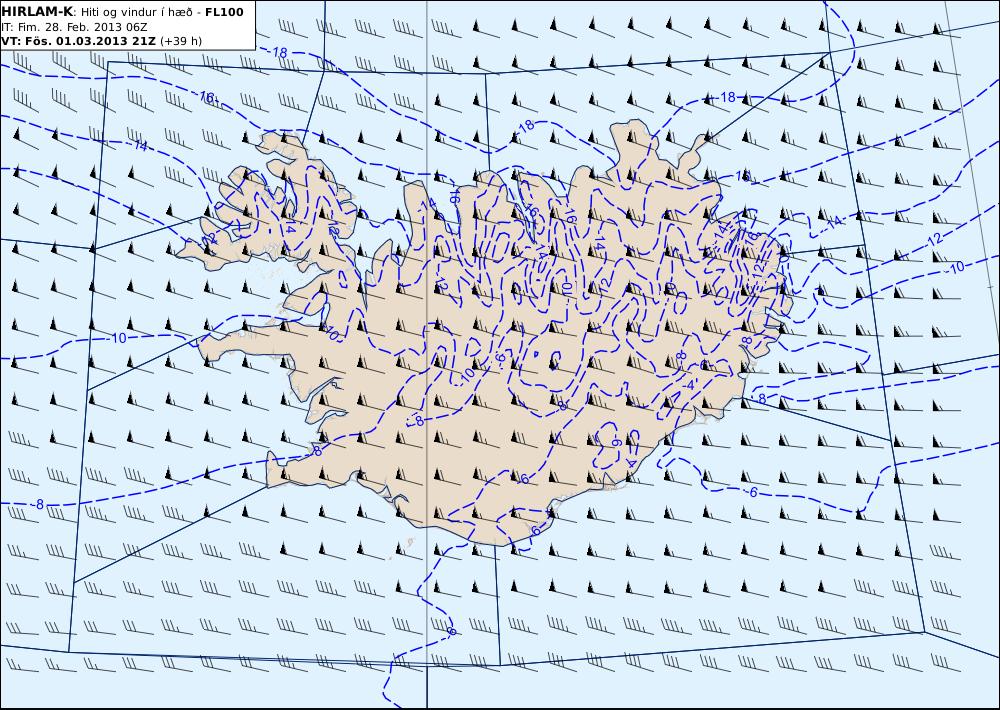The height and width of the screenshot is (710, 1000).
Task: Click the -6 contour label south of Iceland's coast
Action: click(450, 631)
